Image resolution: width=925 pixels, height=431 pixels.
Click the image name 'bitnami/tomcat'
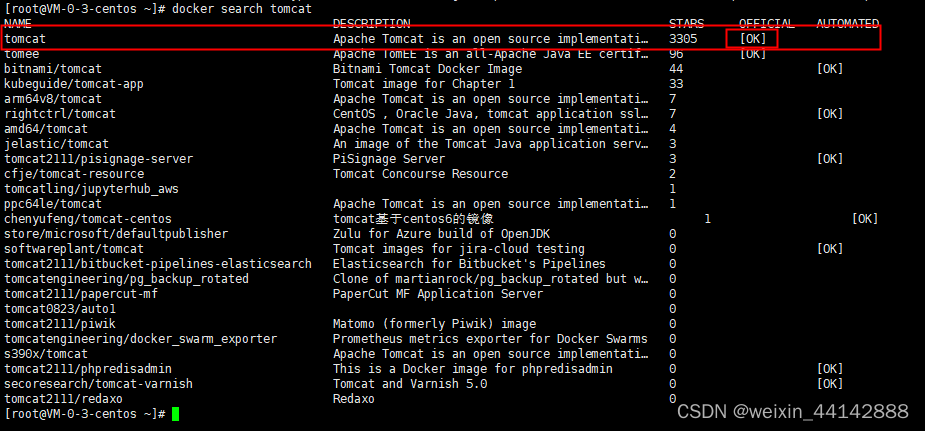click(53, 69)
